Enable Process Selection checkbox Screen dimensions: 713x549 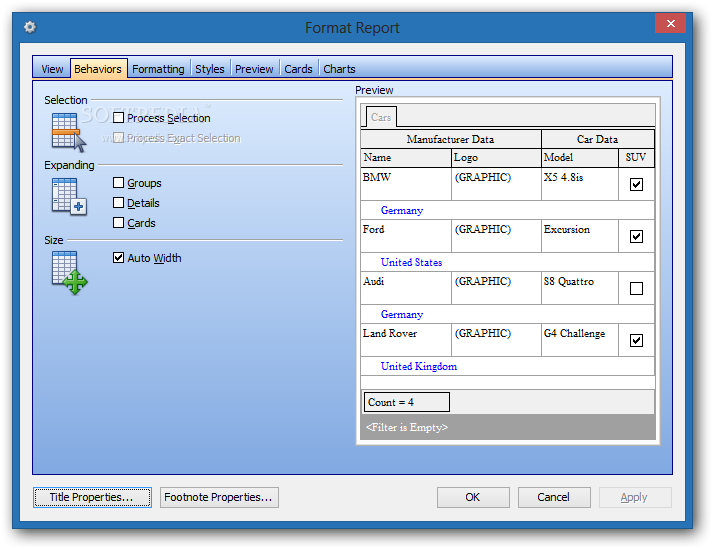point(118,118)
